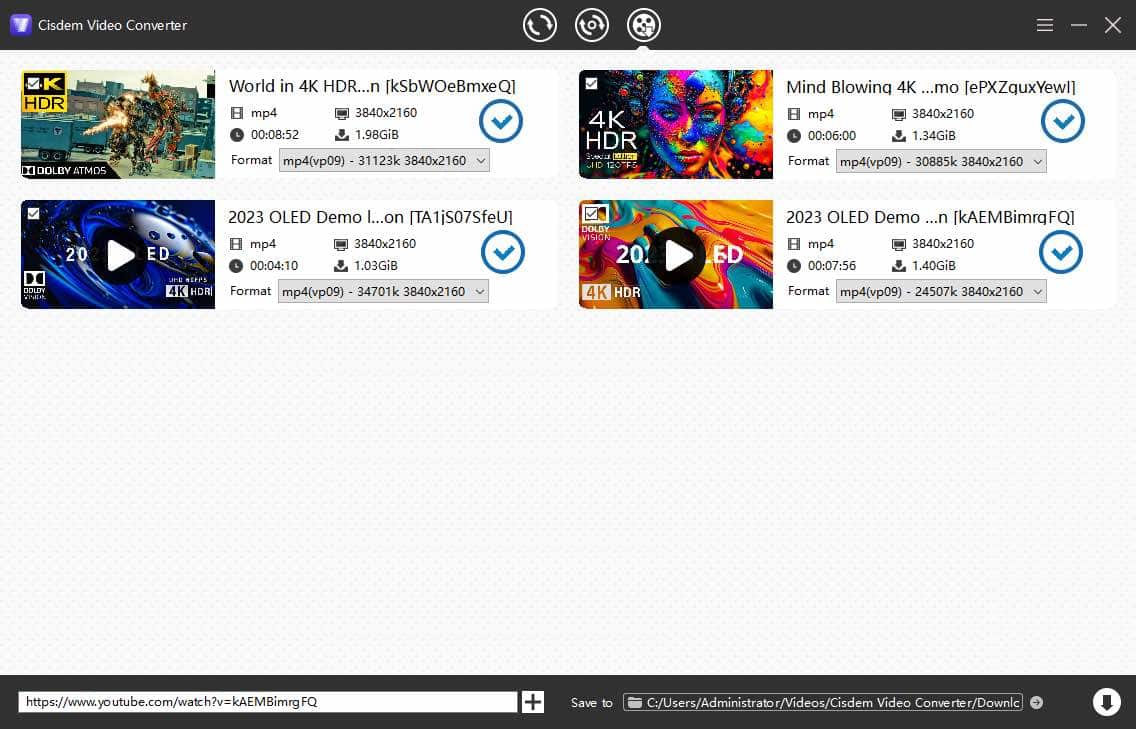1136x729 pixels.
Task: Toggle the Mind Blowing 4K video checkbox
Action: point(591,83)
